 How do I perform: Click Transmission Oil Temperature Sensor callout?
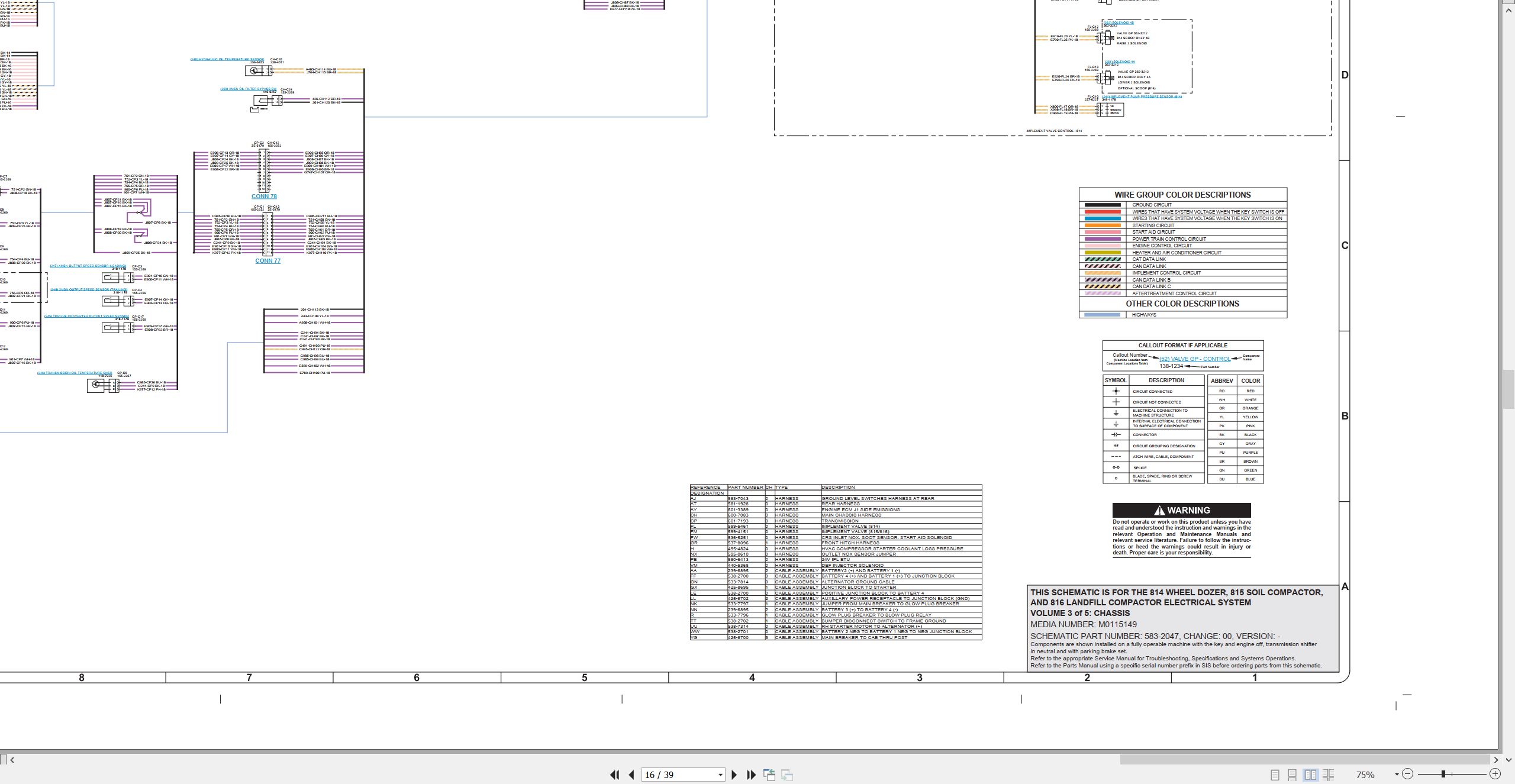[75, 373]
